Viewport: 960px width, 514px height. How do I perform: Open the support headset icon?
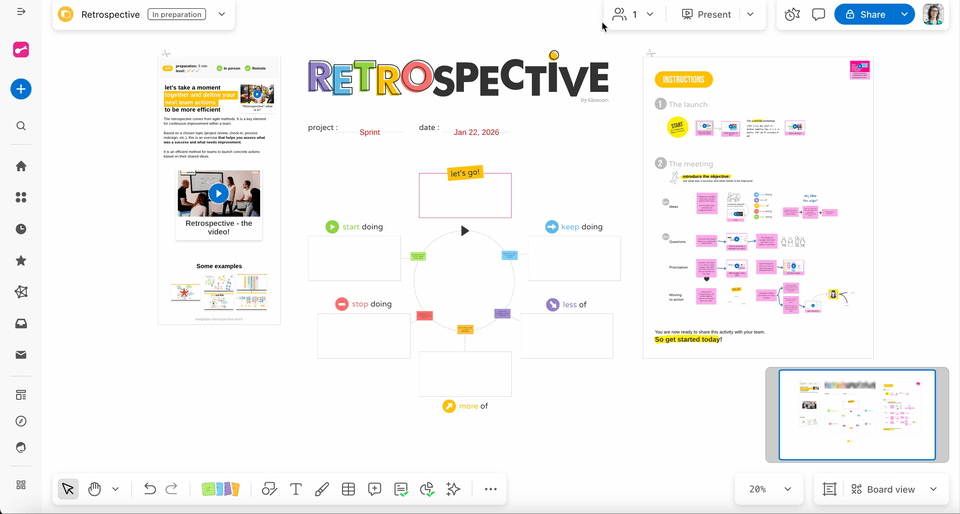(21, 447)
